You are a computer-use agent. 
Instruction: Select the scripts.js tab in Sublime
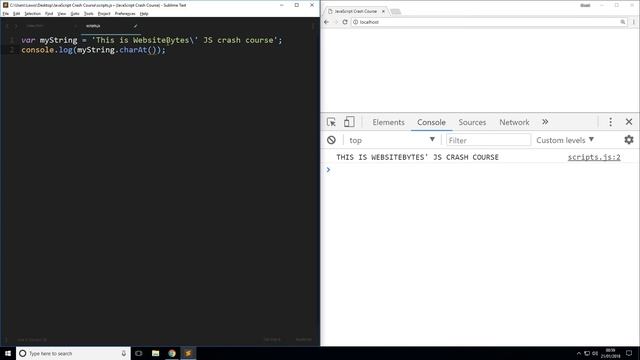tap(110, 26)
